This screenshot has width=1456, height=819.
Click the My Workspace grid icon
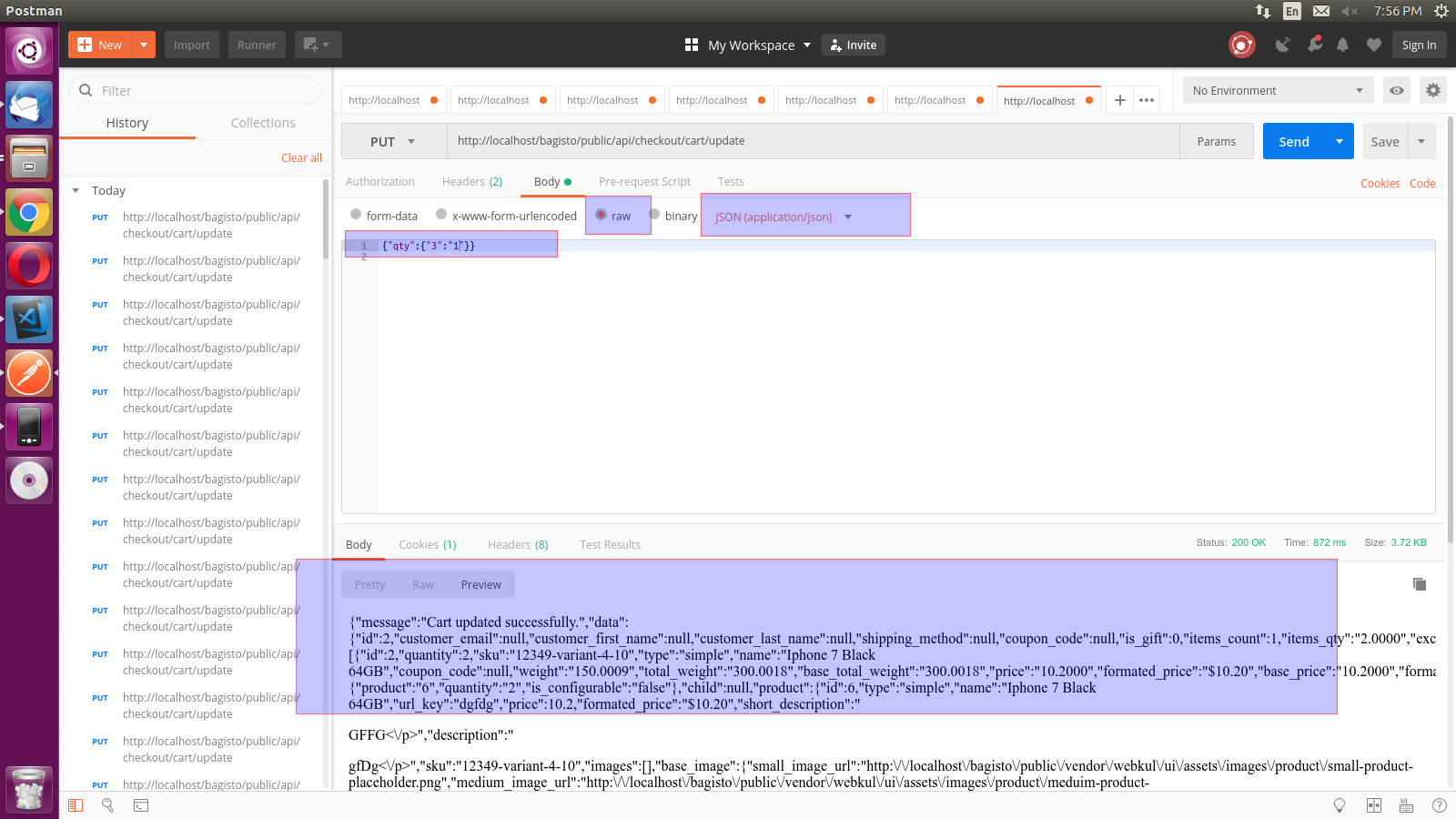692,45
